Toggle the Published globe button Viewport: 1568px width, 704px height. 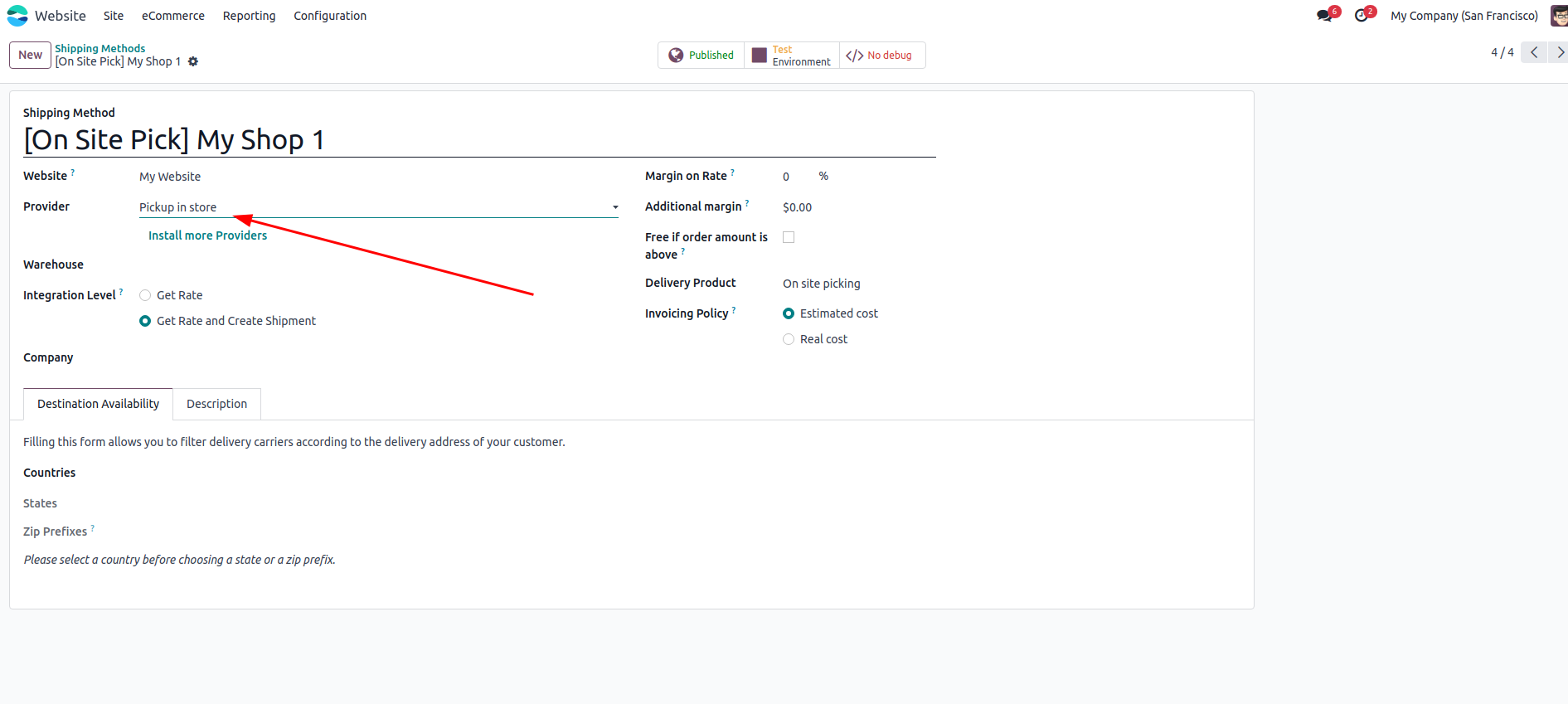[x=701, y=56]
